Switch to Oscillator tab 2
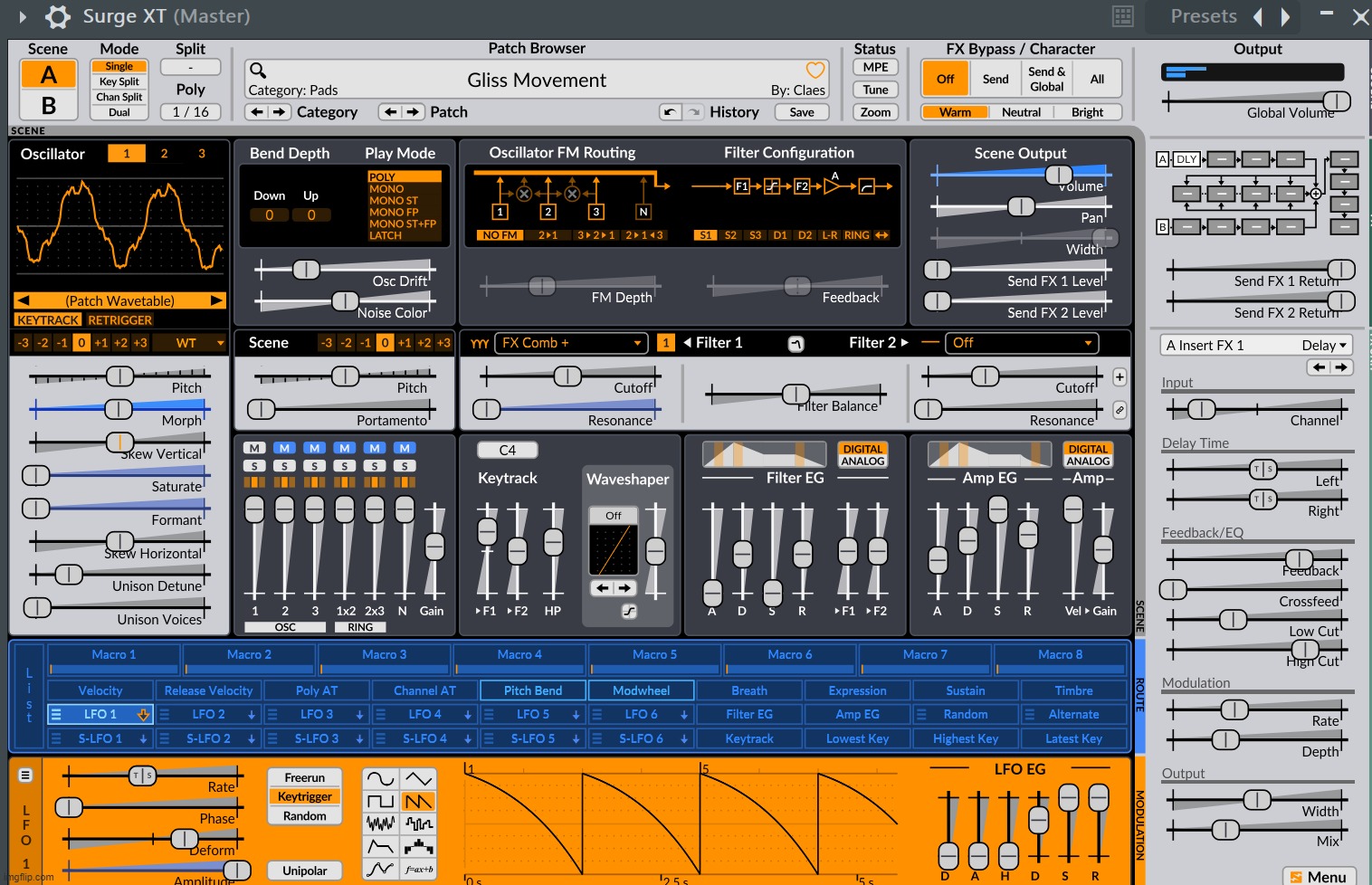This screenshot has width=1372, height=885. pos(164,154)
